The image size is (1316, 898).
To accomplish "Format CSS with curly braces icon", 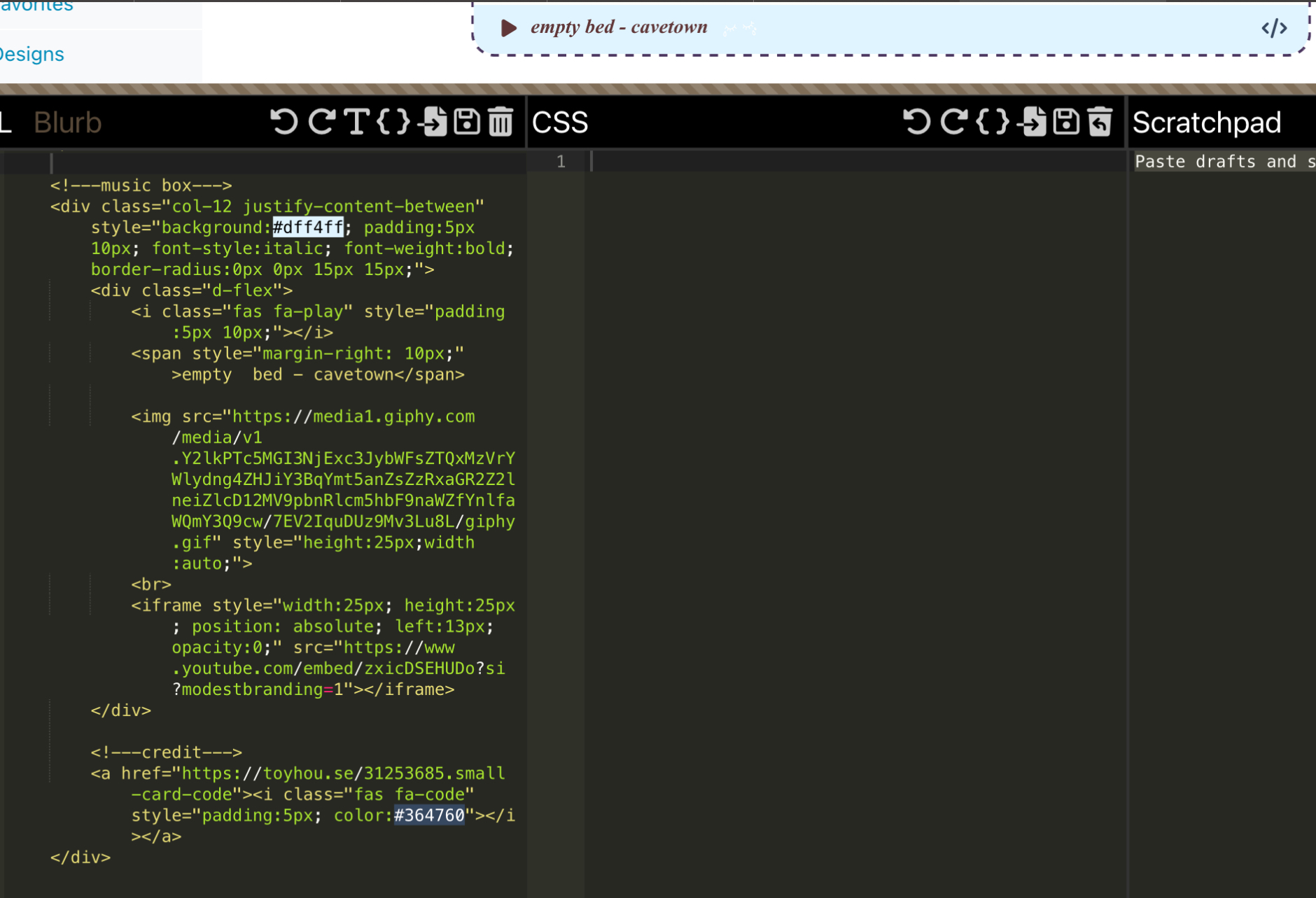I will coord(993,122).
